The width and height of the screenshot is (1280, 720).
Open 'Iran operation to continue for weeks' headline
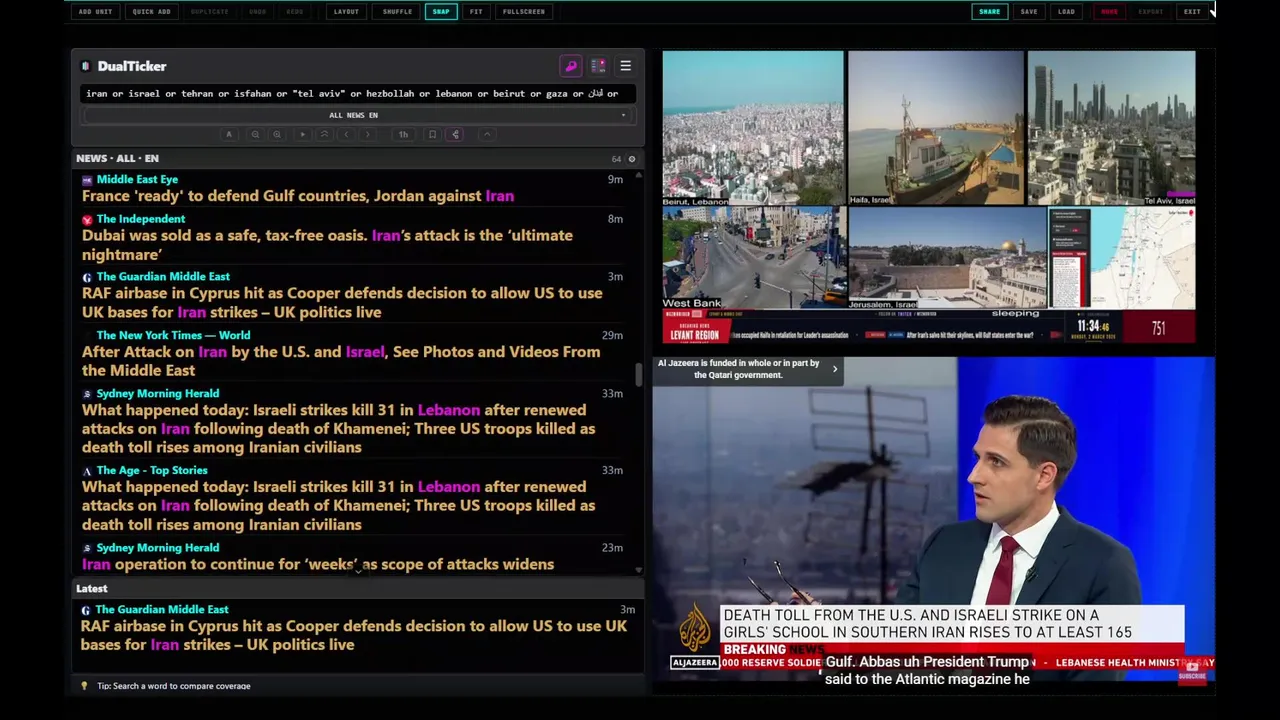(x=318, y=564)
